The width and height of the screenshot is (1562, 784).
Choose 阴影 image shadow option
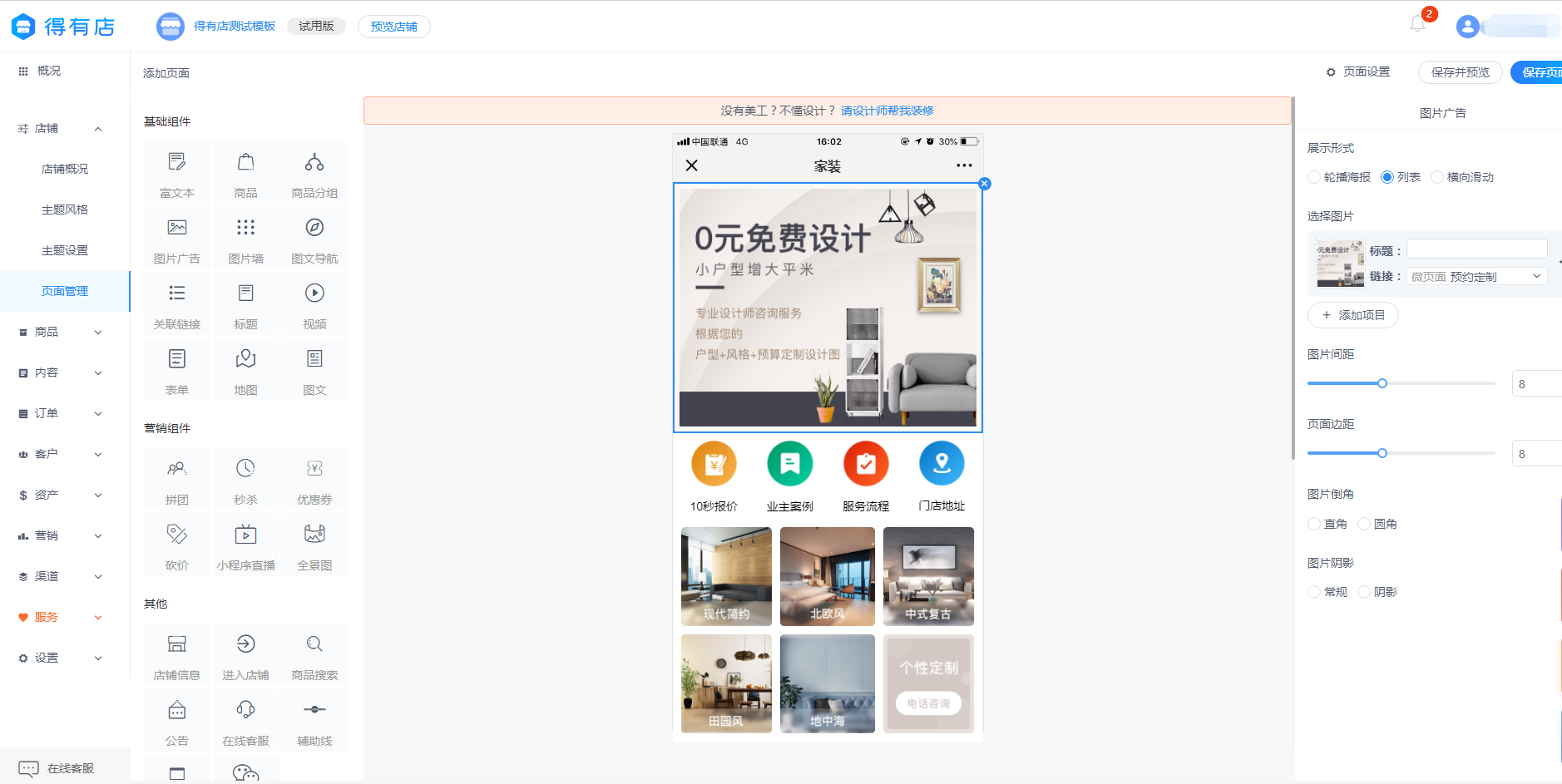(1377, 592)
